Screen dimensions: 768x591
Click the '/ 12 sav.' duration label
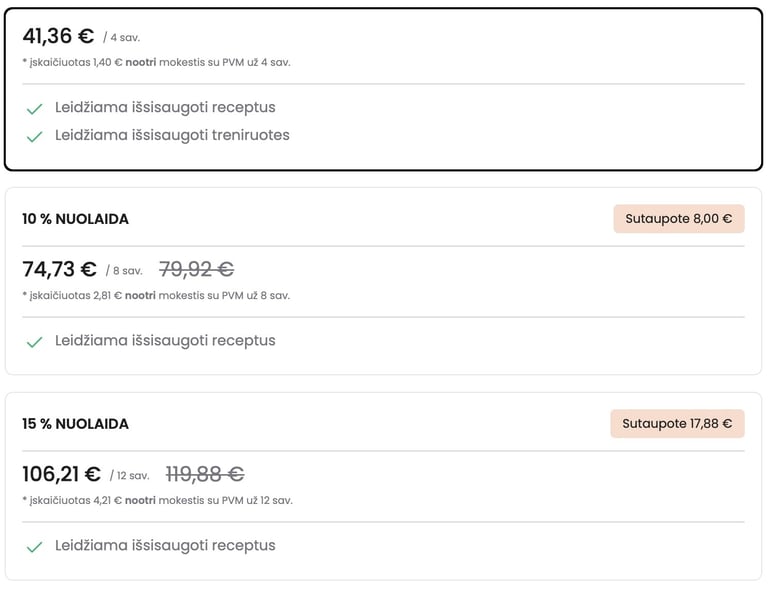pos(129,476)
